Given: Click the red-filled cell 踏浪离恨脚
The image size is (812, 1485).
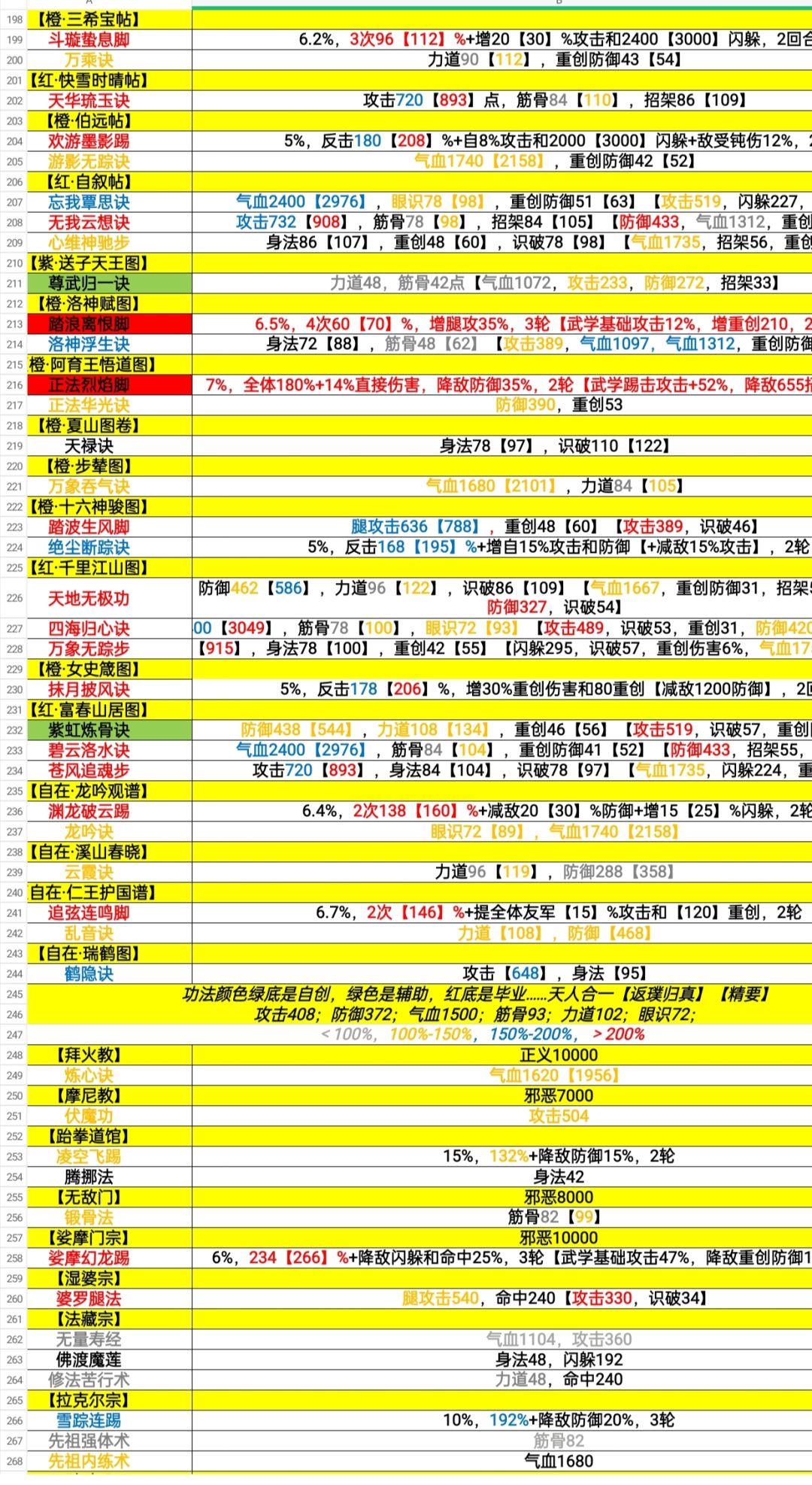Looking at the screenshot, I should coord(110,324).
